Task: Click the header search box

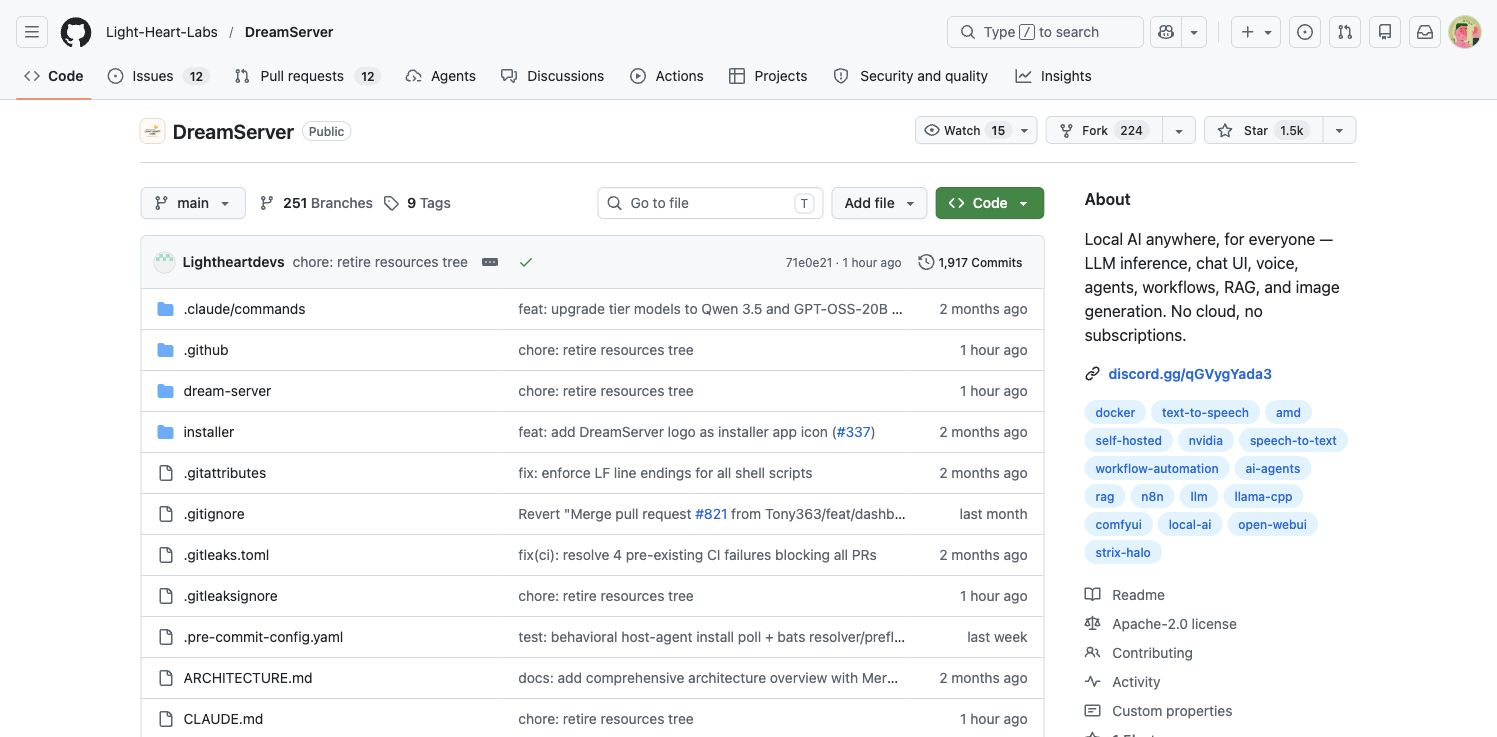Action: (1045, 32)
